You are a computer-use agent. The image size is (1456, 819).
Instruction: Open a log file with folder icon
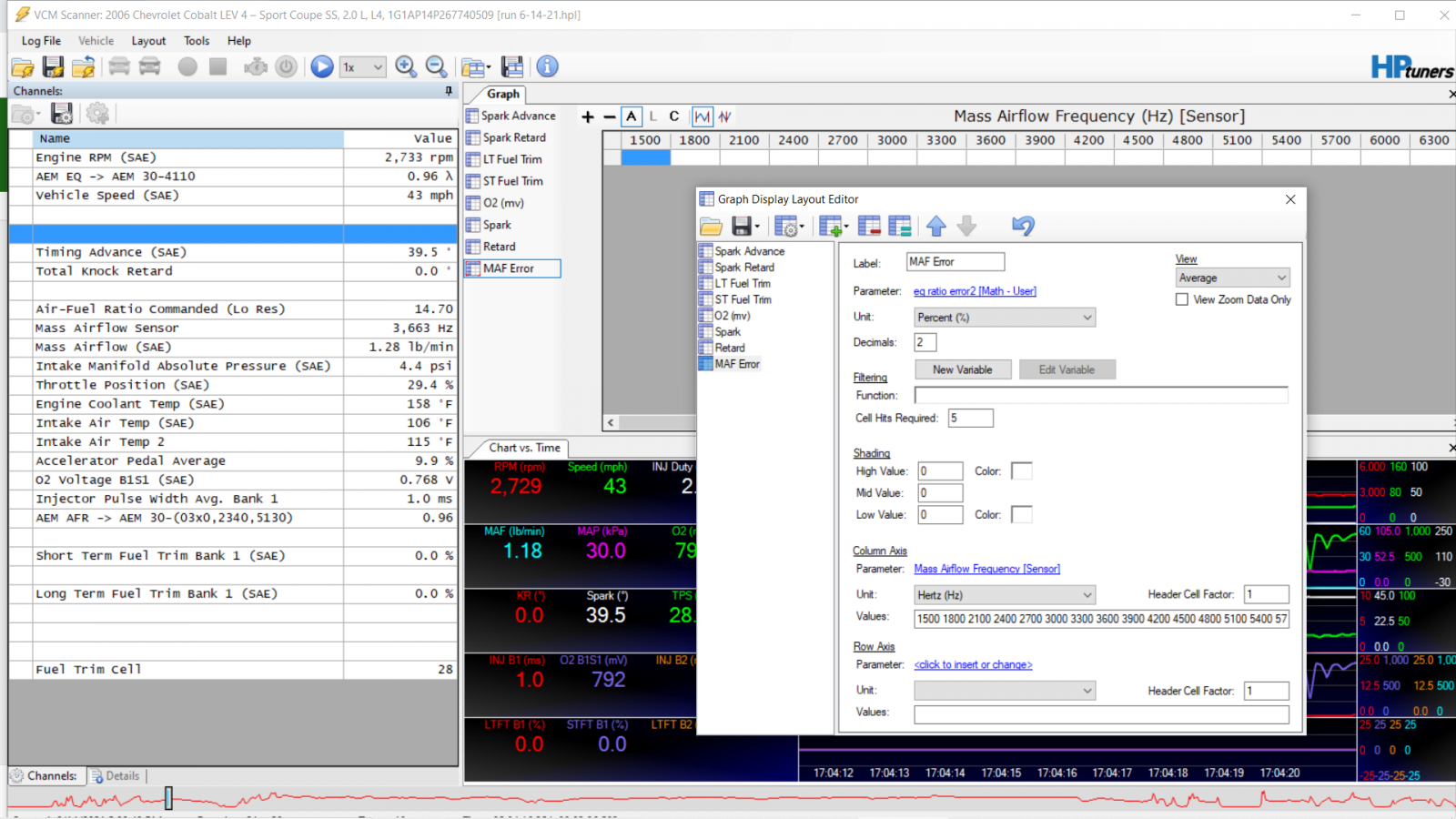pos(23,66)
